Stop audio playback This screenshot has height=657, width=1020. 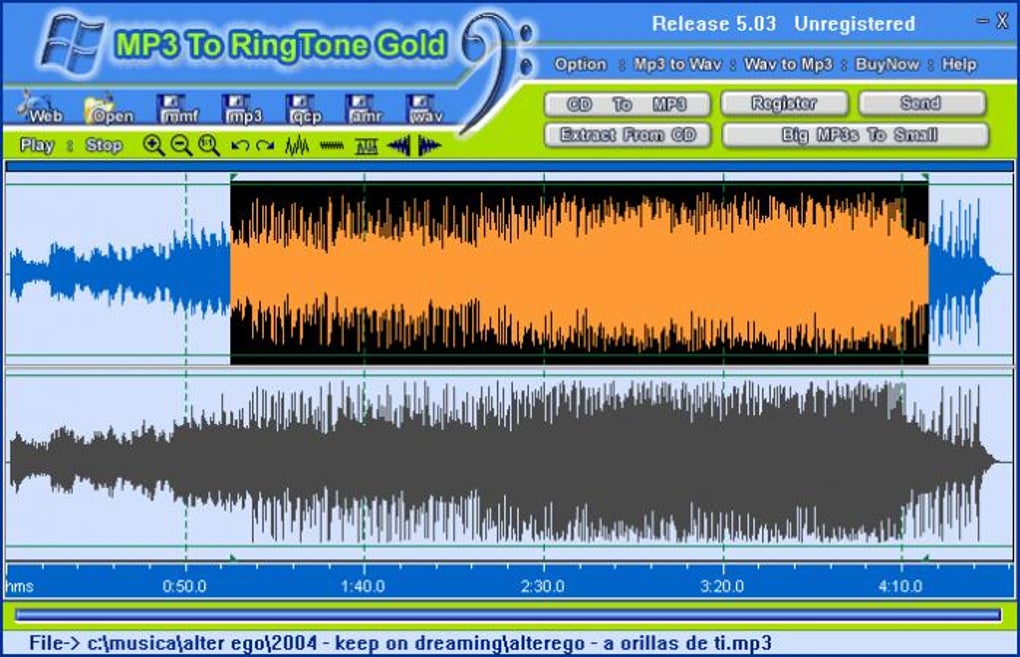point(103,145)
